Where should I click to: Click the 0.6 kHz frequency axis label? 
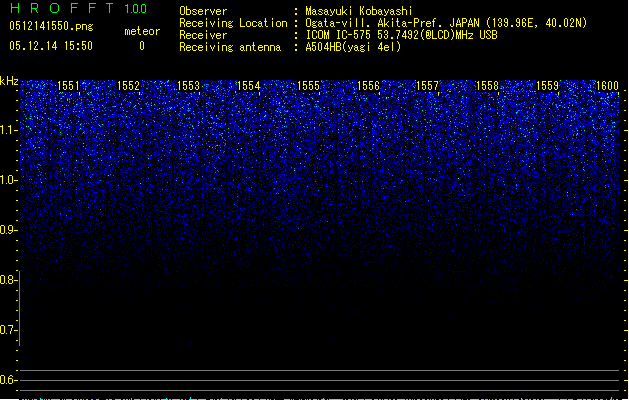[x=8, y=380]
